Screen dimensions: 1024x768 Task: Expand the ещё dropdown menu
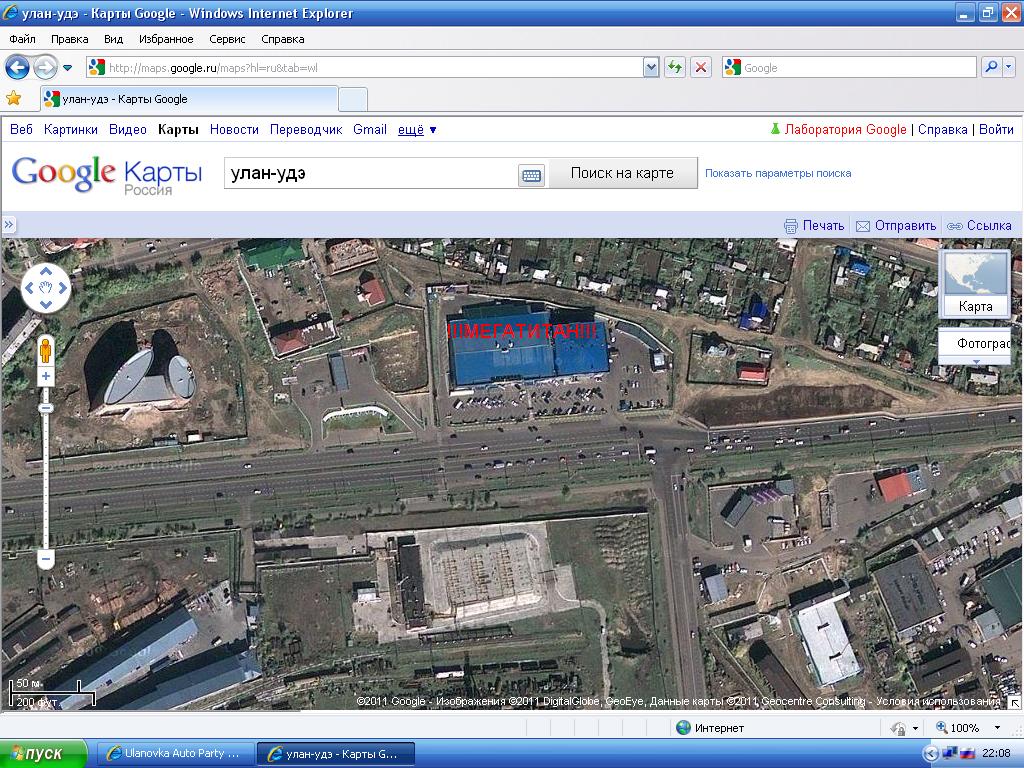point(417,129)
